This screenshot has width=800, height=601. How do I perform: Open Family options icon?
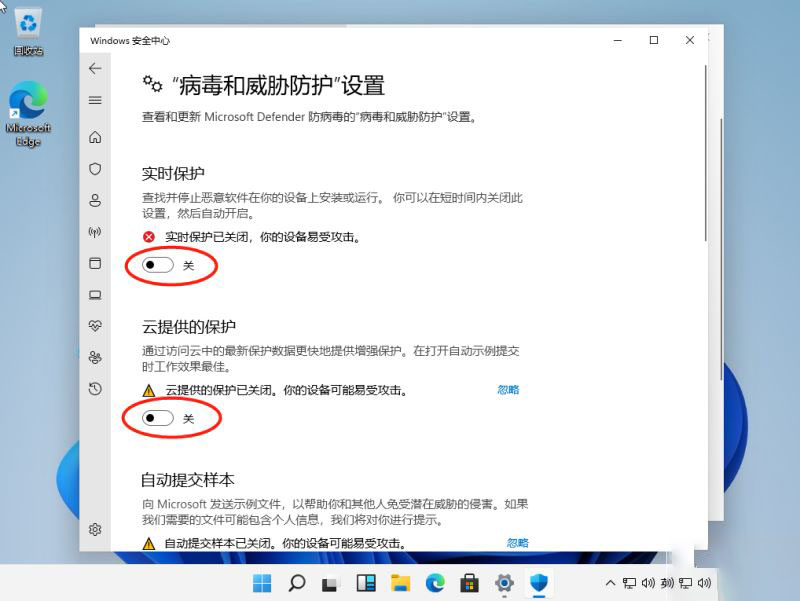(x=95, y=358)
